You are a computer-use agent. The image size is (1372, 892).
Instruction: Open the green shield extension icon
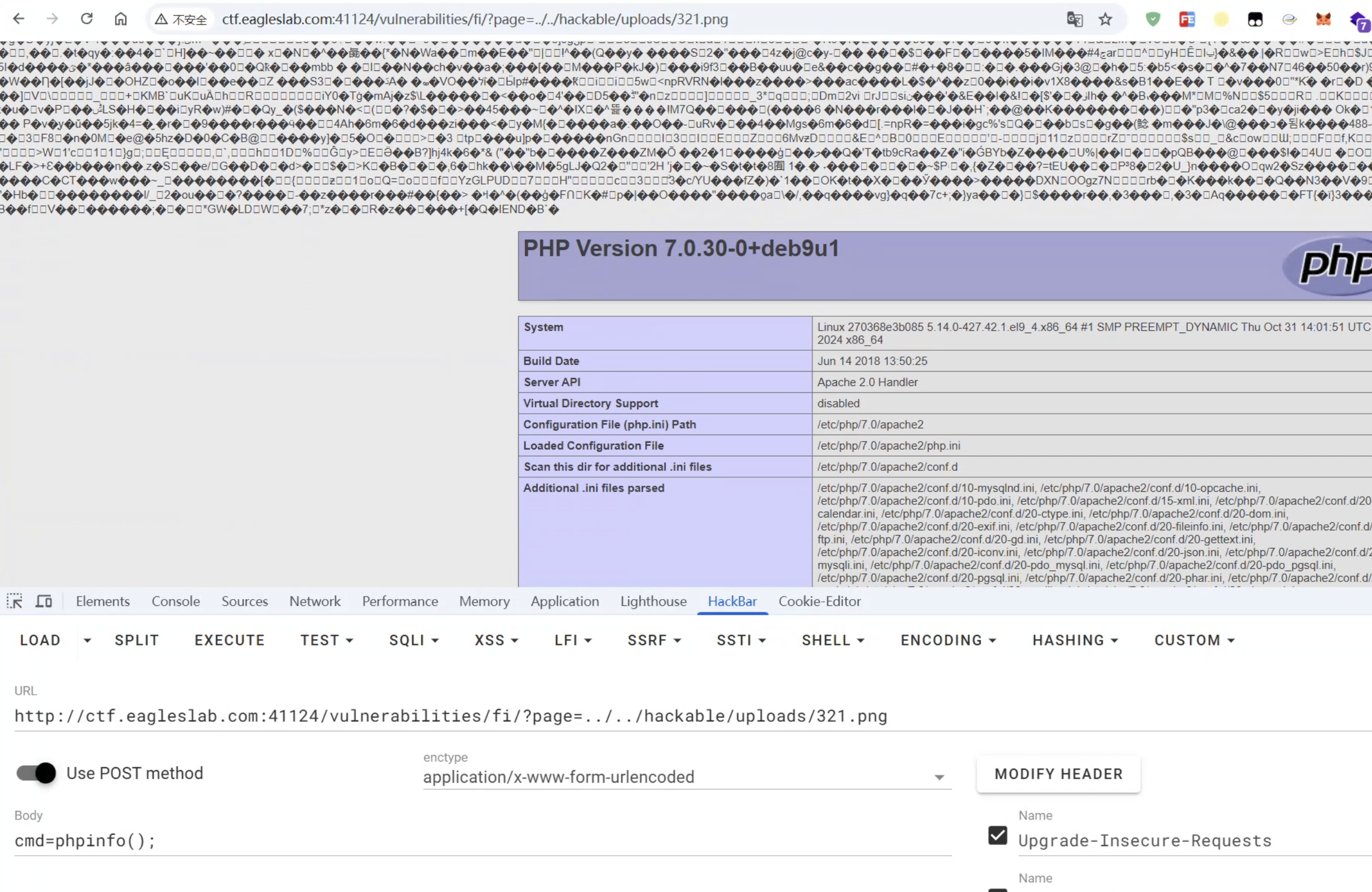pyautogui.click(x=1153, y=19)
